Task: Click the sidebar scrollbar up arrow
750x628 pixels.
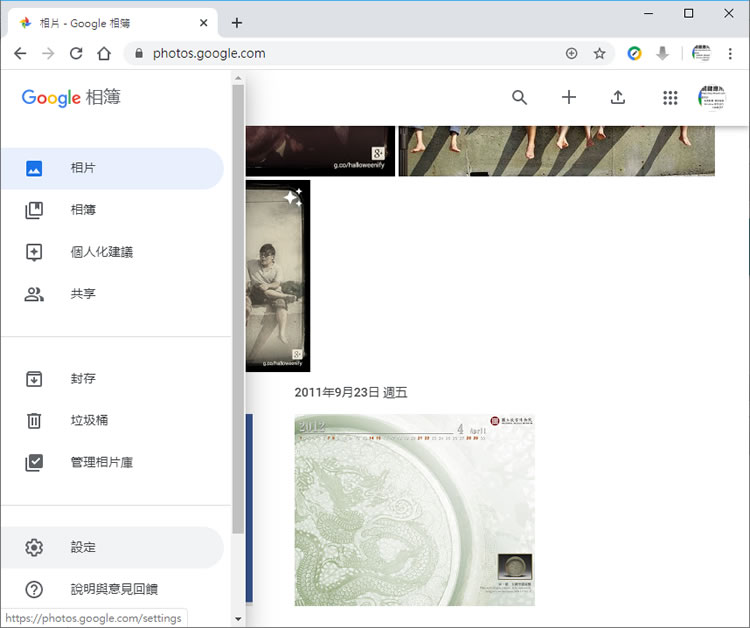Action: pos(238,78)
